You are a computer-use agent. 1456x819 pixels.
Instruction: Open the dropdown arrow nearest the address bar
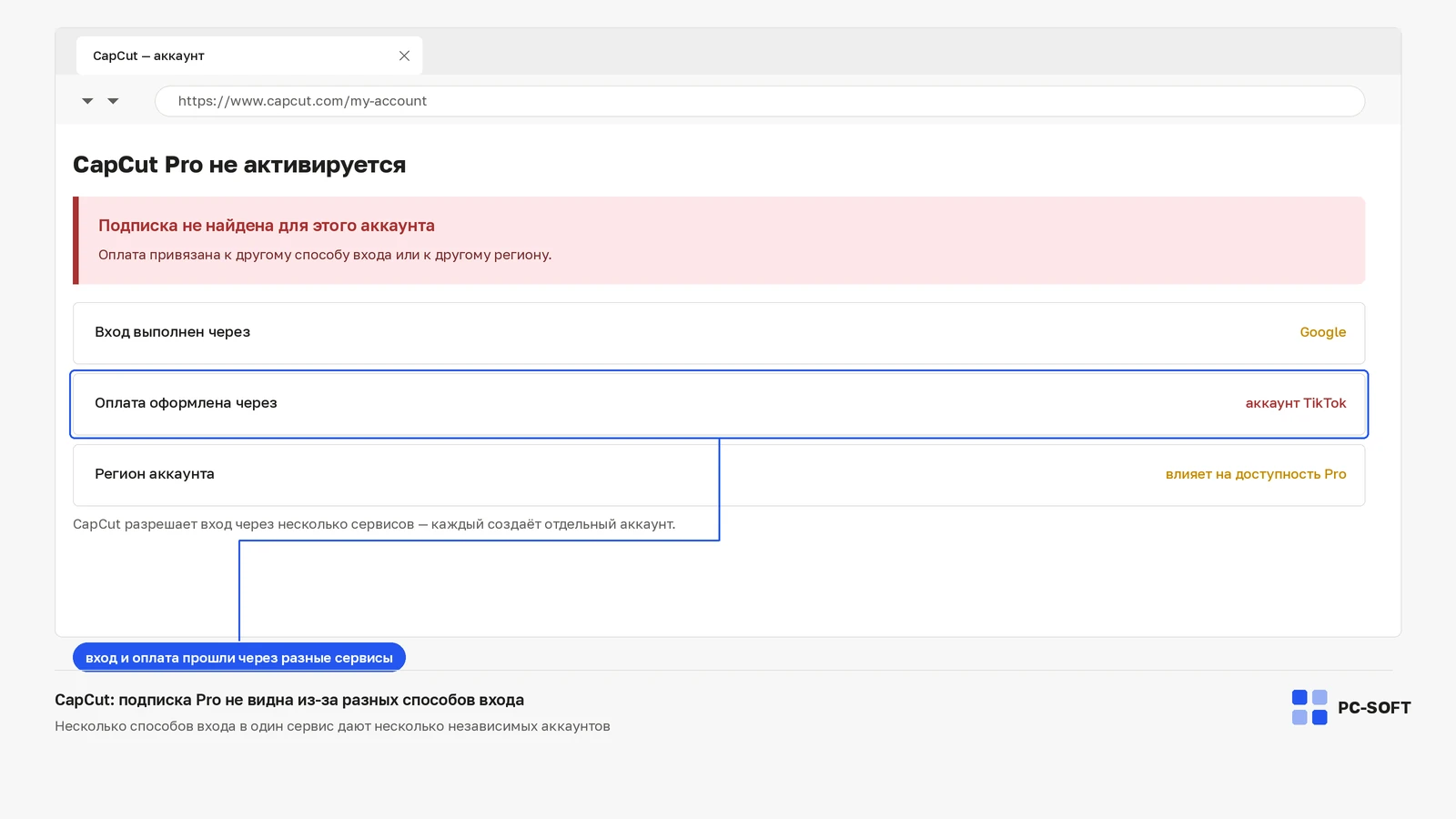113,101
